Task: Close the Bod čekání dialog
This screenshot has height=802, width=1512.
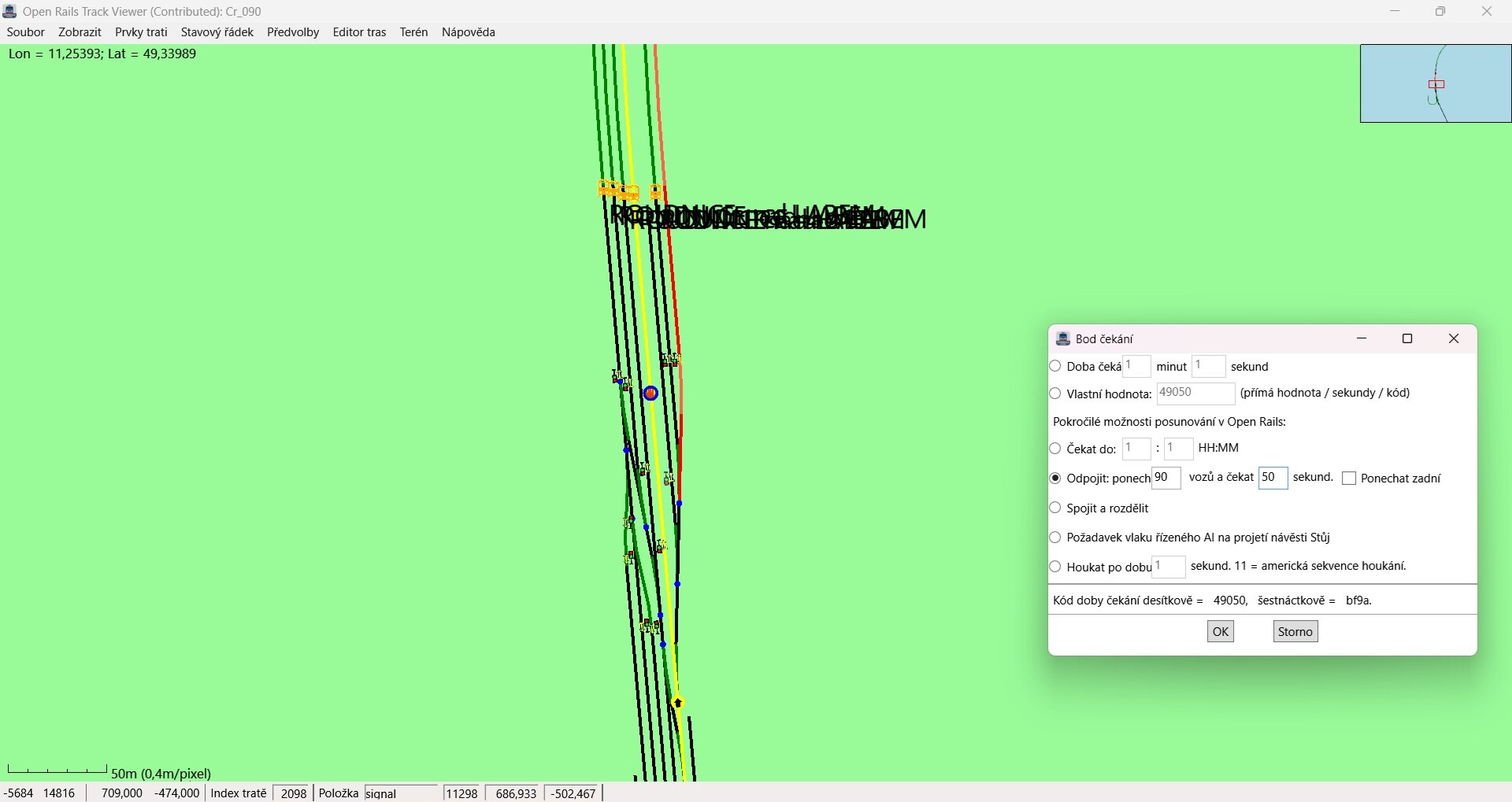Action: point(1454,339)
